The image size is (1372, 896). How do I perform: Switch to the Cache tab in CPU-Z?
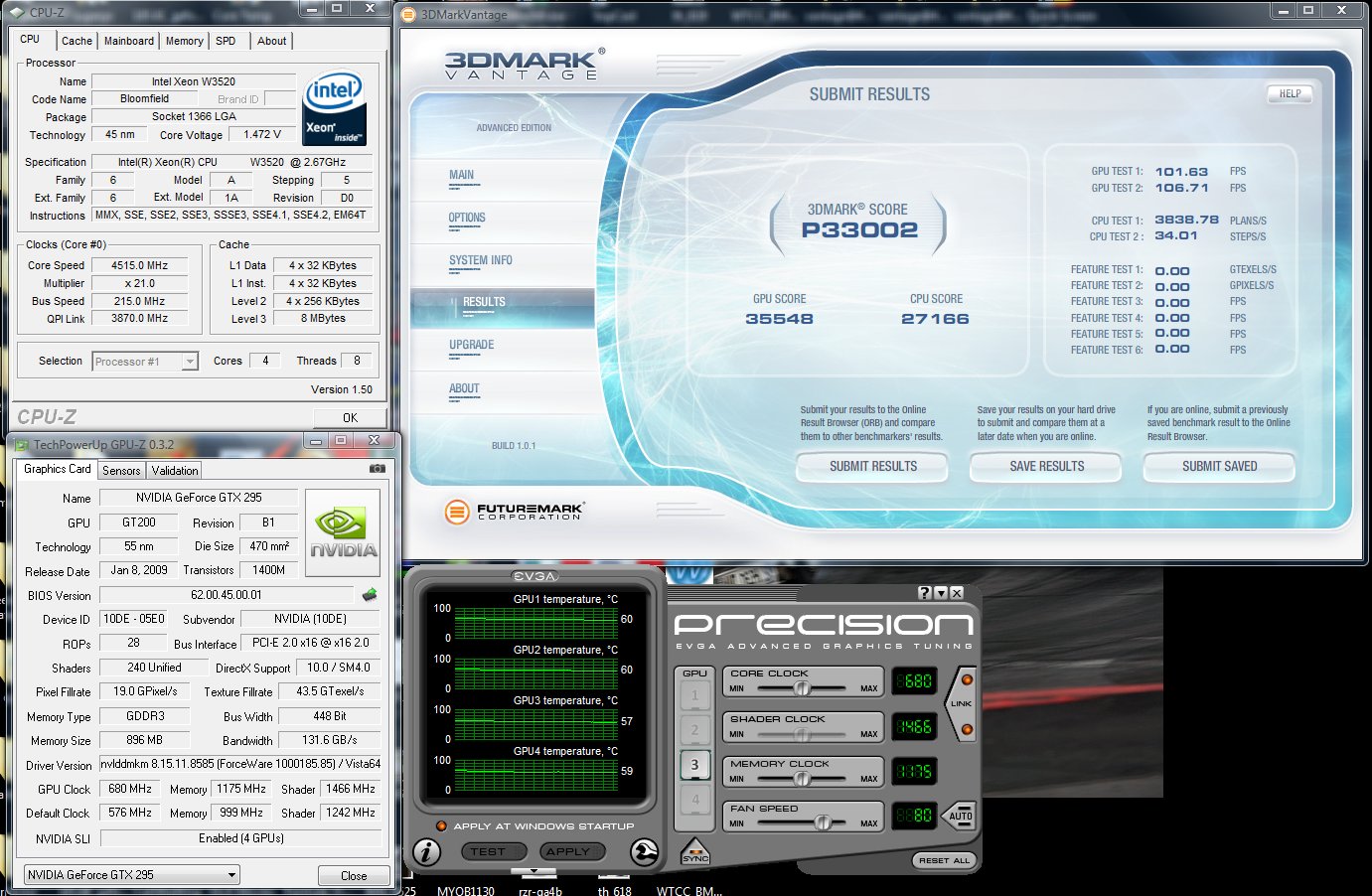point(76,41)
